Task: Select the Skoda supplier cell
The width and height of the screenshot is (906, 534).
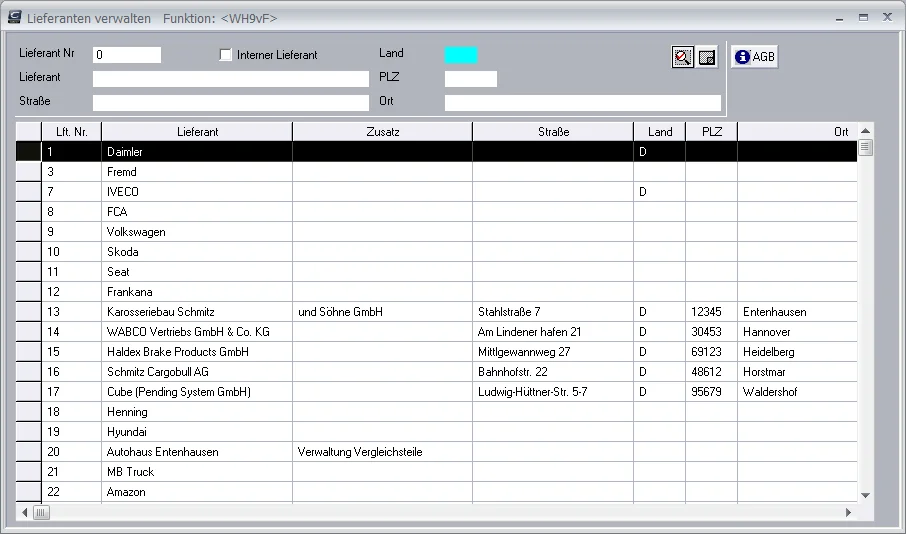Action: 197,252
